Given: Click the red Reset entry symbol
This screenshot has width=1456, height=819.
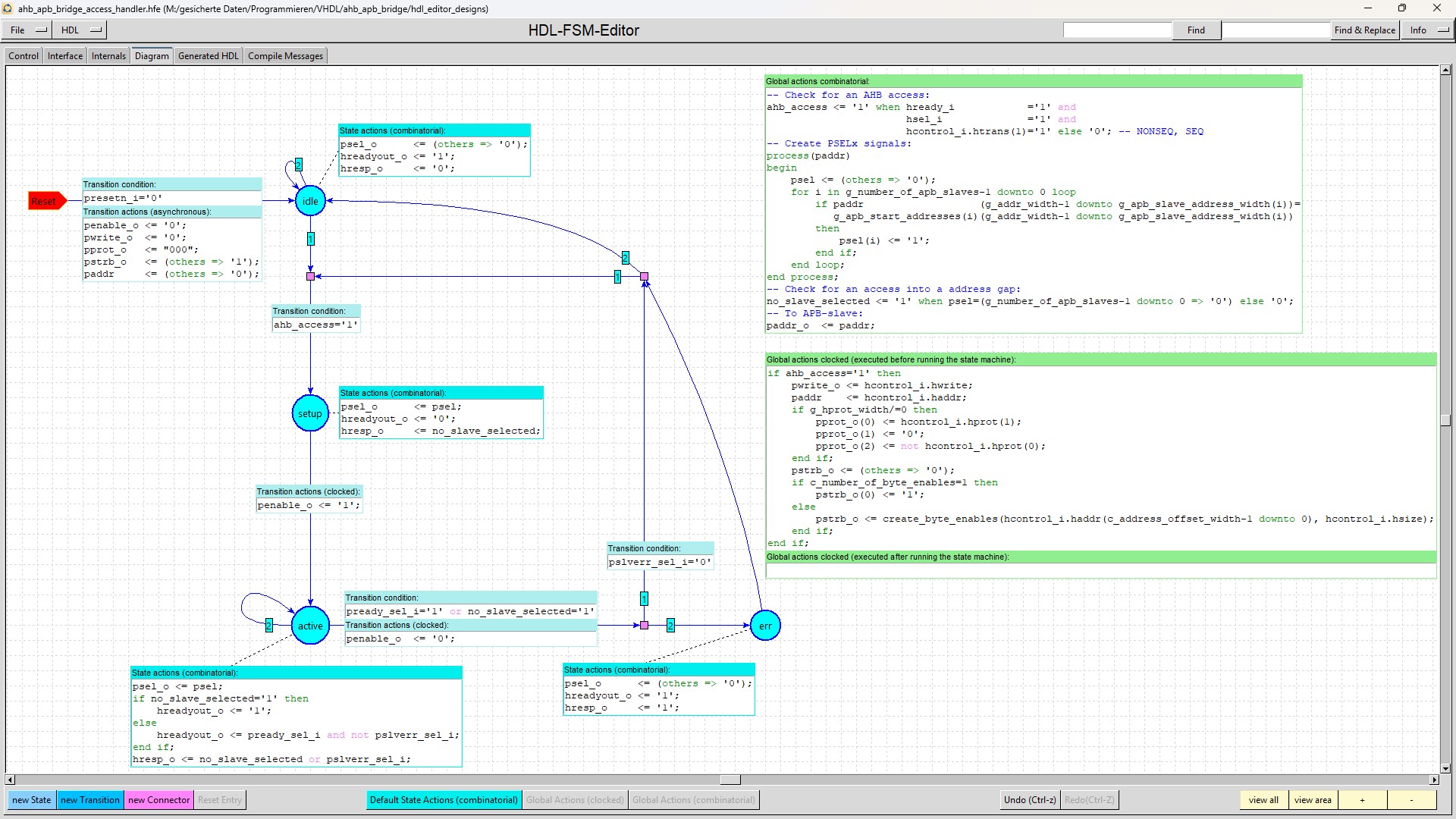Looking at the screenshot, I should (46, 201).
